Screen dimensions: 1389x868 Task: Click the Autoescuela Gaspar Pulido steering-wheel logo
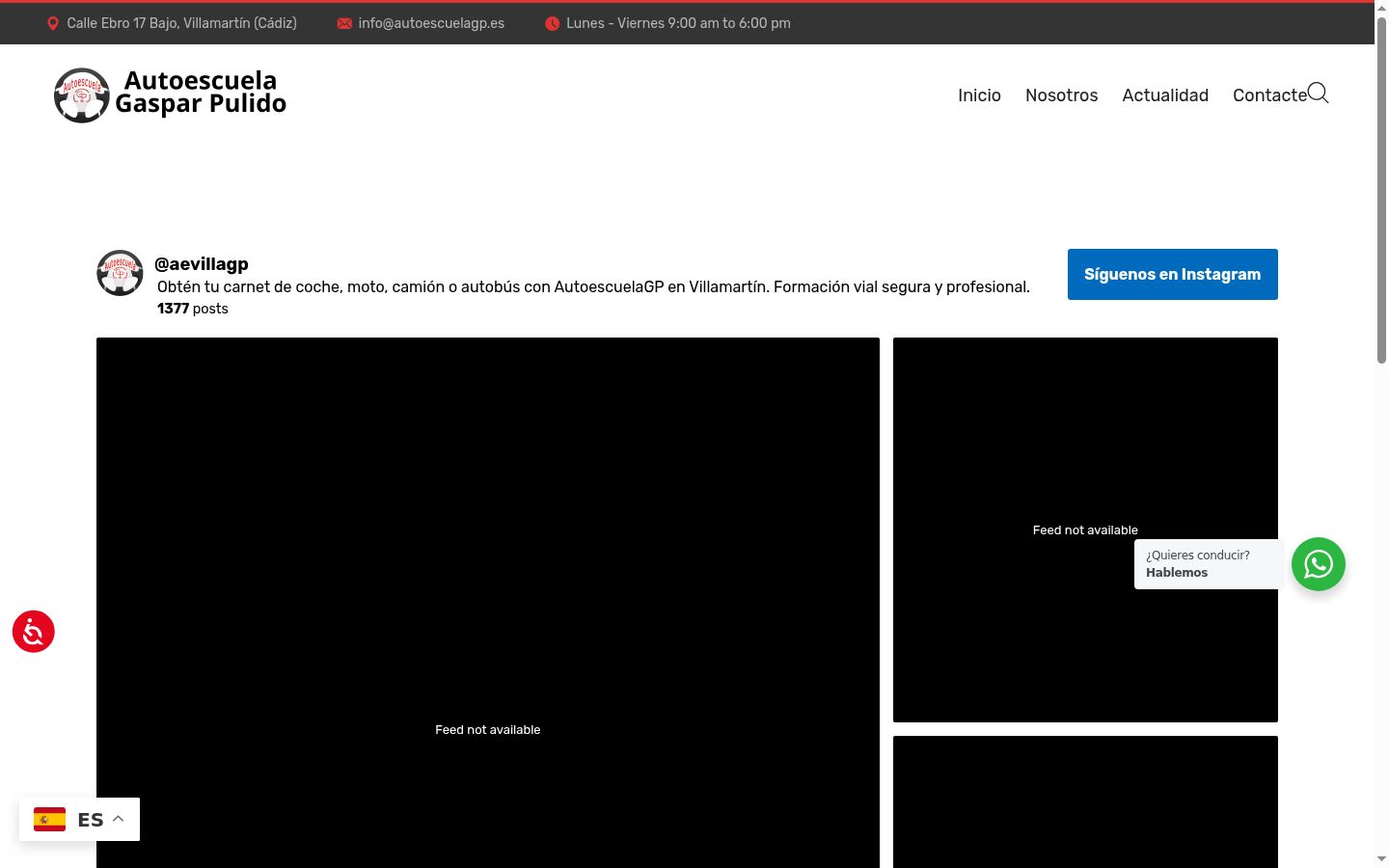pos(82,95)
